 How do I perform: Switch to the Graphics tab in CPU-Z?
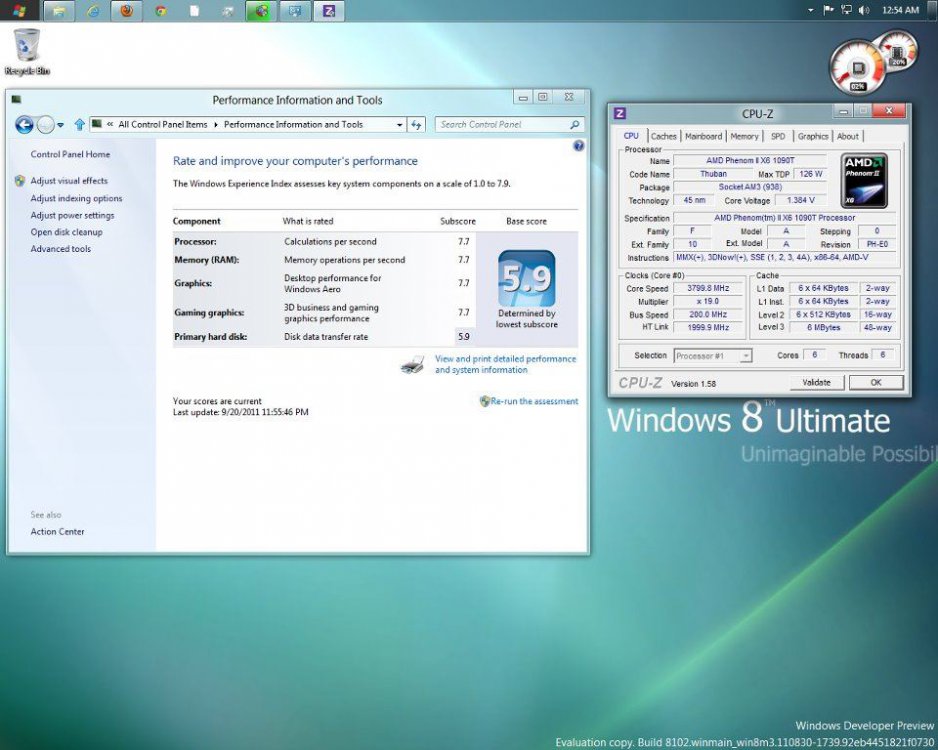coord(813,136)
